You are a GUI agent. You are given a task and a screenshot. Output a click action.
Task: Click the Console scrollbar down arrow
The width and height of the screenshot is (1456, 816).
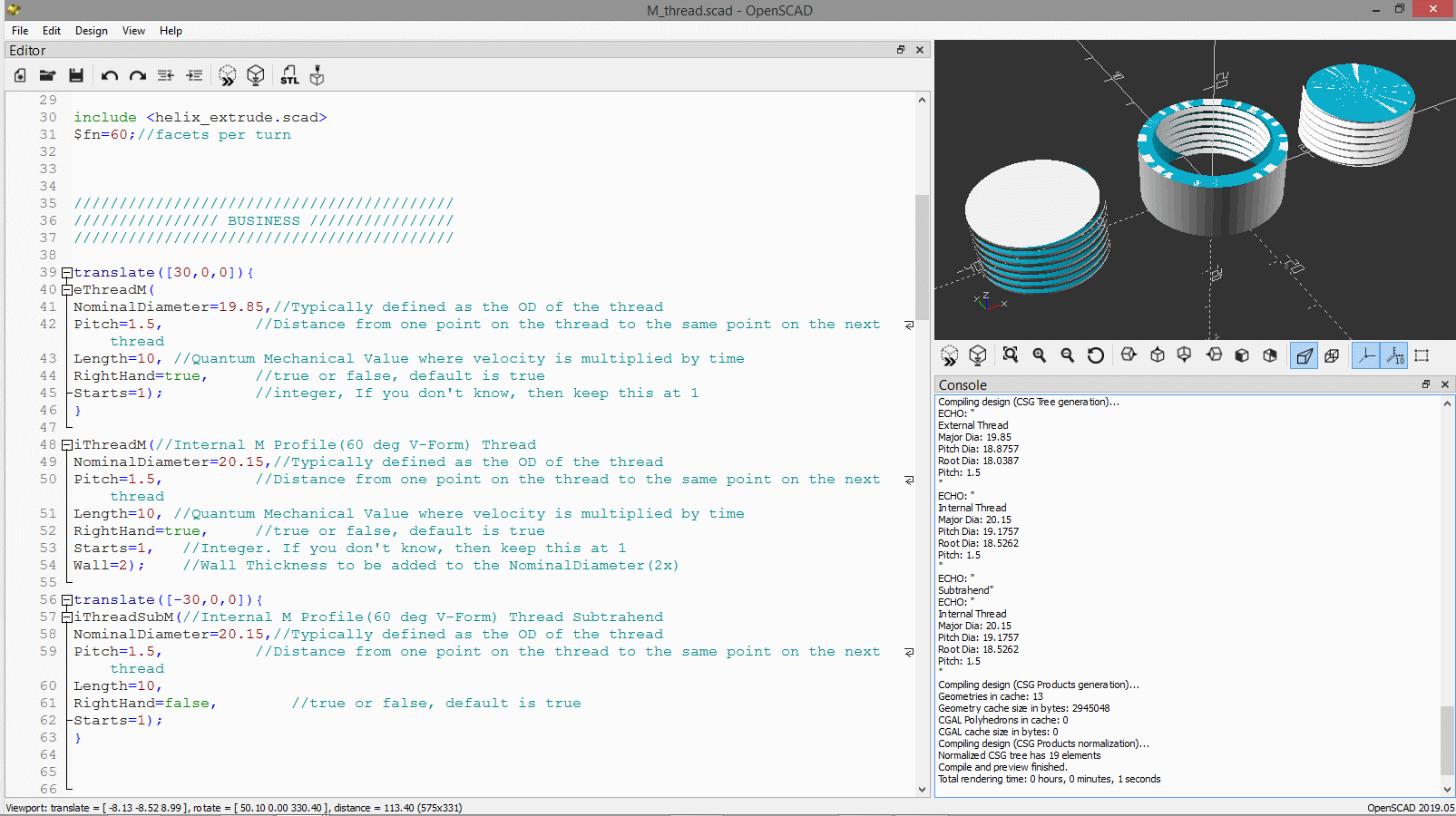click(1447, 790)
